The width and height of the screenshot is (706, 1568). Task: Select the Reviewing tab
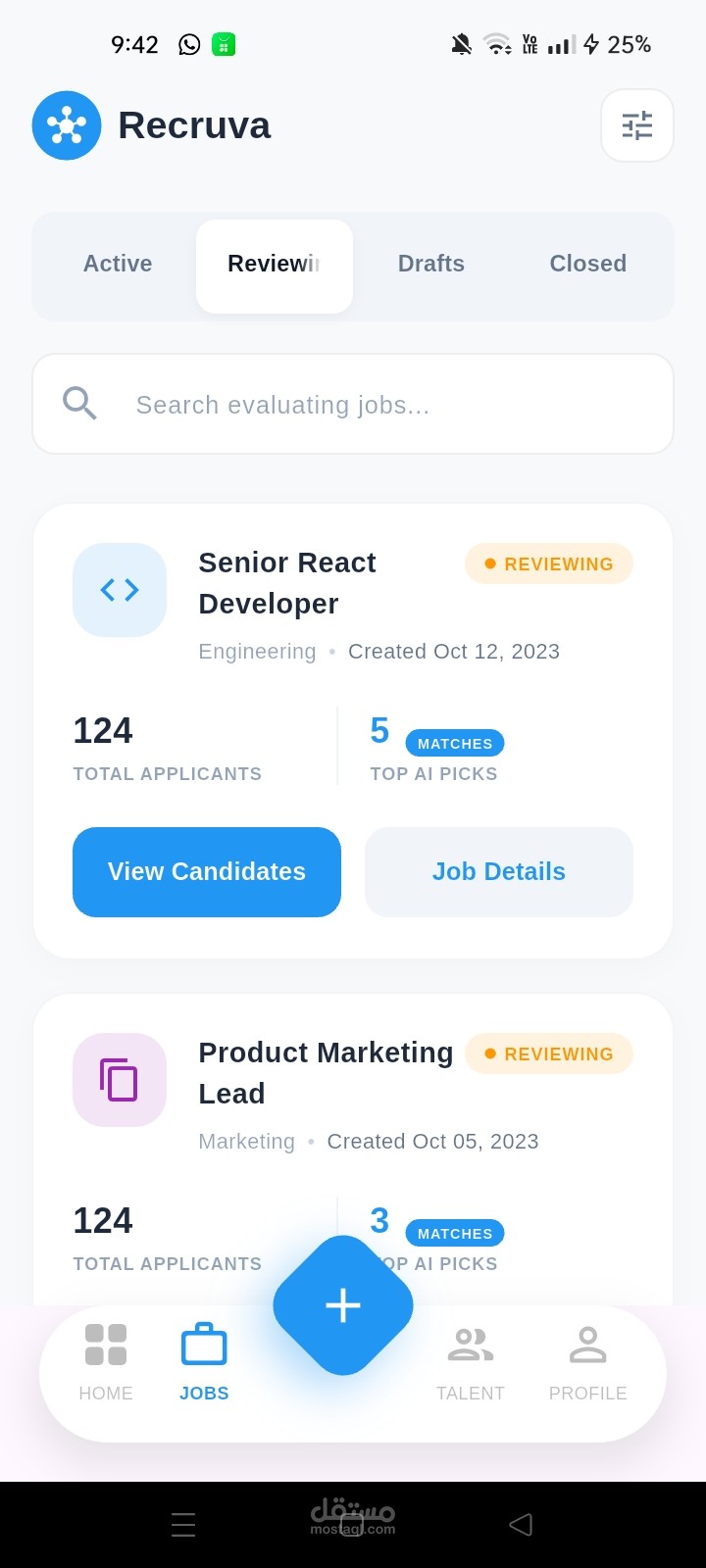coord(275,267)
